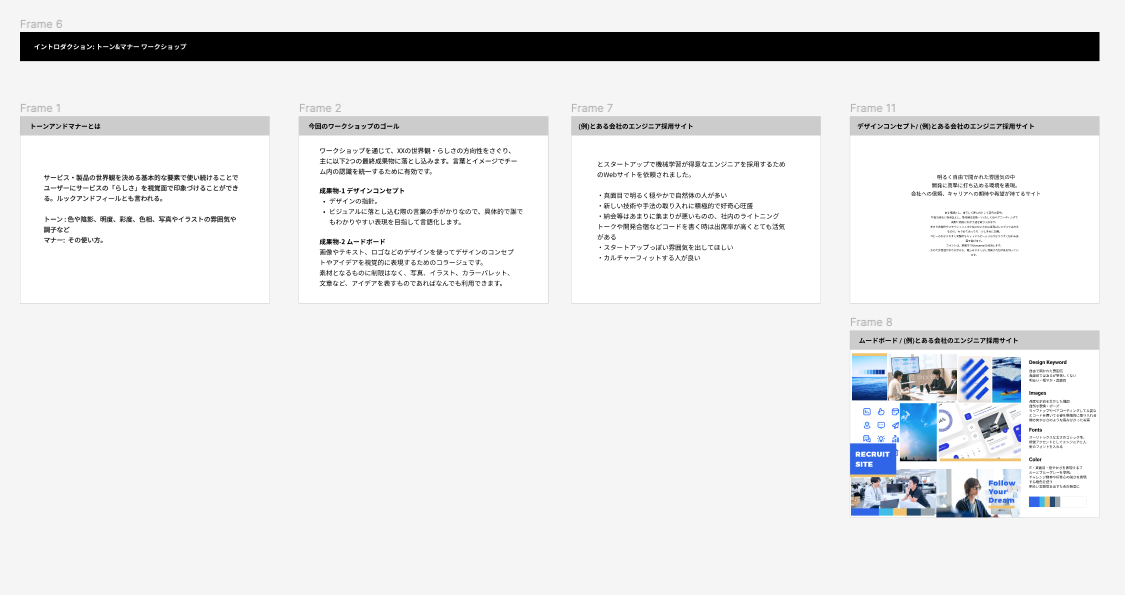1125x595 pixels.
Task: Select the person icon in the moodboard icon grid
Action: 867,425
